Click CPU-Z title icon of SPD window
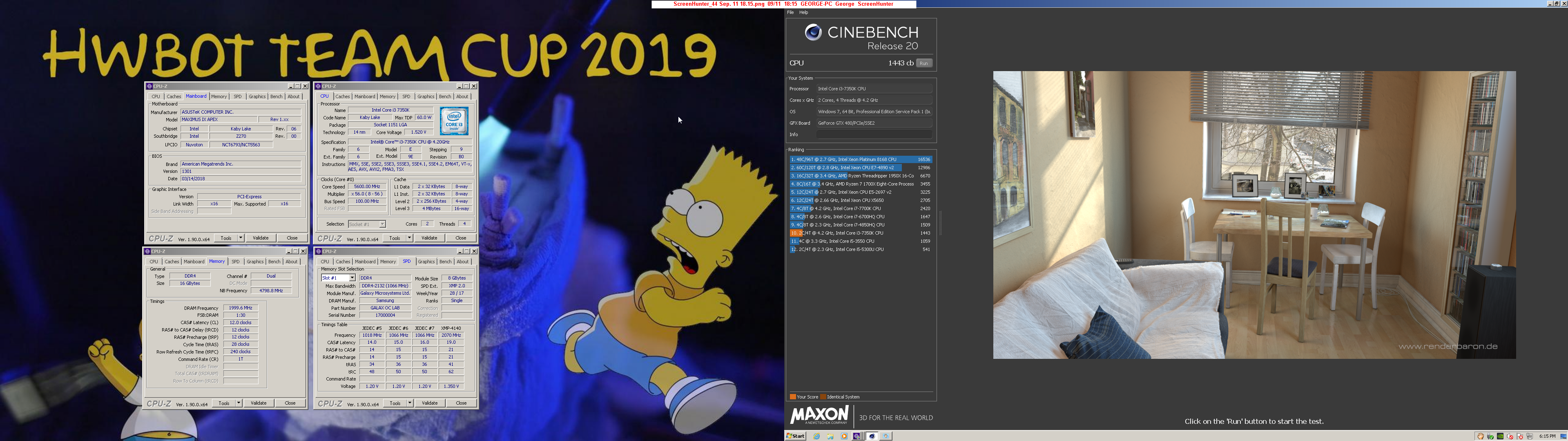The image size is (1568, 441). 318,252
